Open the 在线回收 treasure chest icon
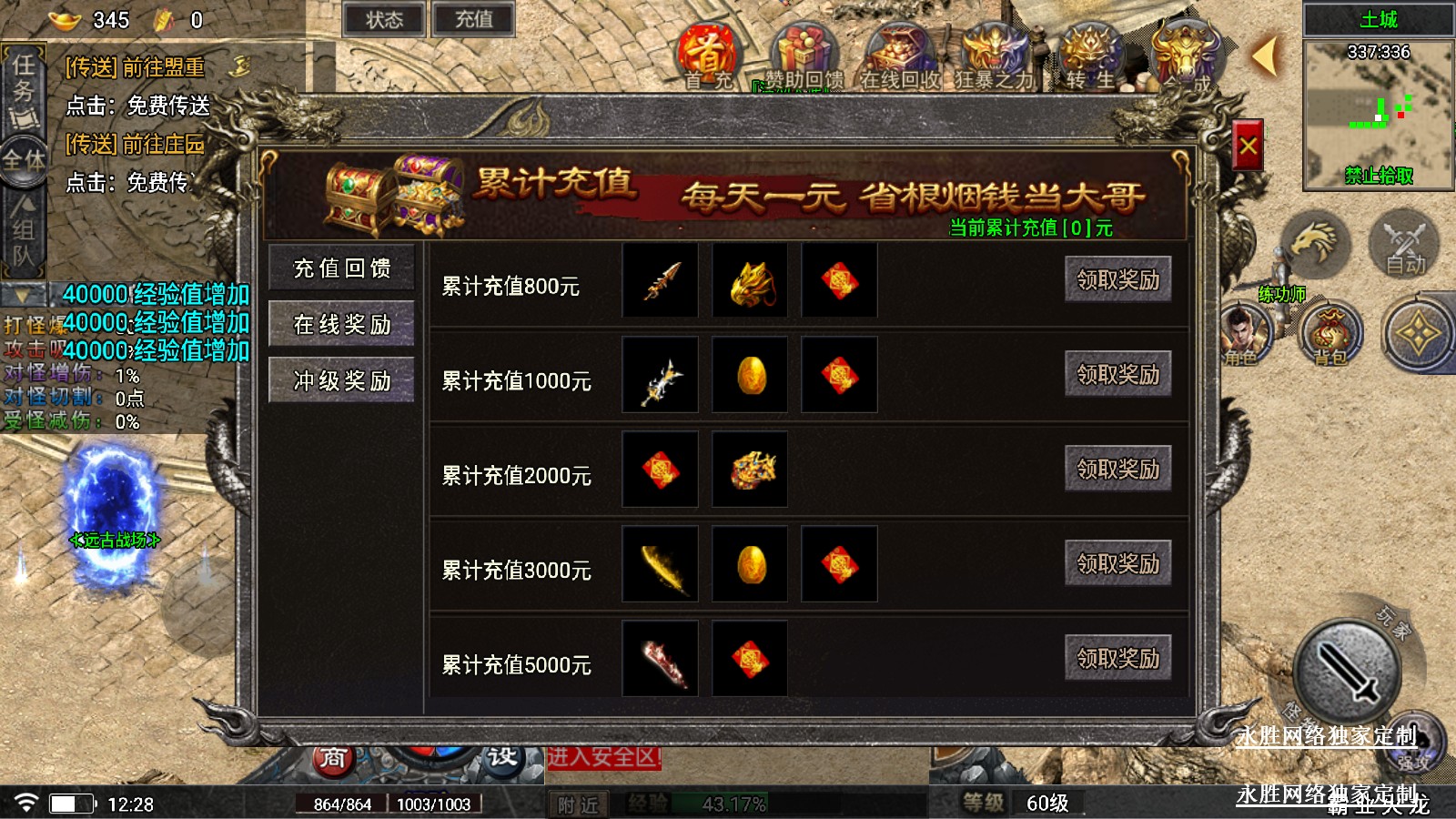Image resolution: width=1456 pixels, height=819 pixels. click(x=900, y=56)
